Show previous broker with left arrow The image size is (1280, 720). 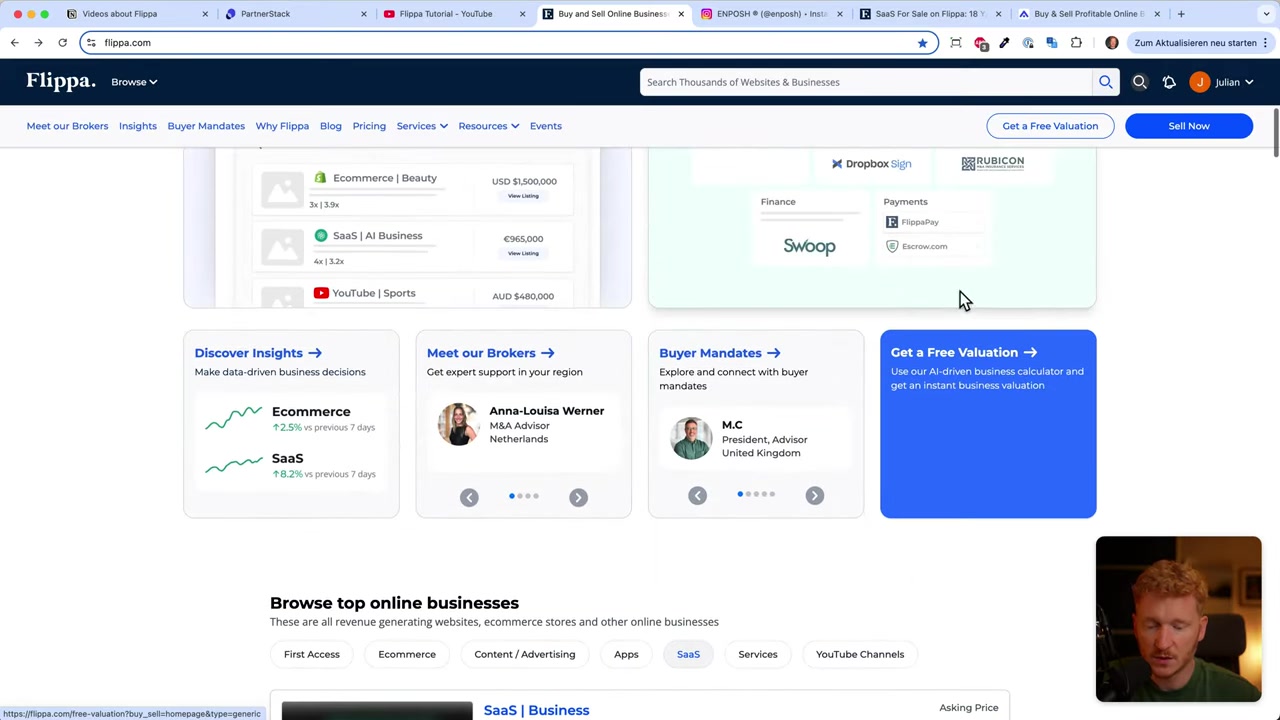pos(469,497)
